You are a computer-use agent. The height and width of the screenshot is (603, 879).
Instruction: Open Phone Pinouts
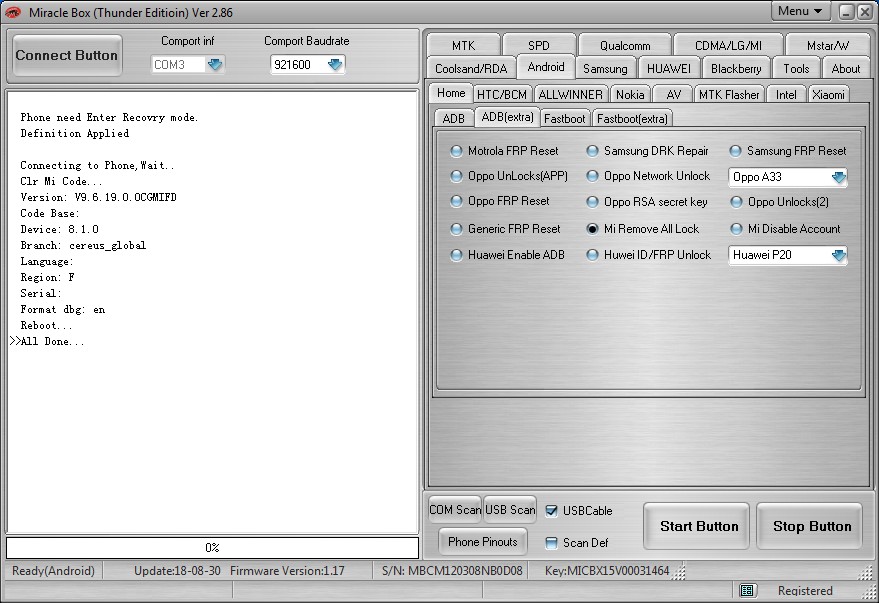pyautogui.click(x=483, y=542)
